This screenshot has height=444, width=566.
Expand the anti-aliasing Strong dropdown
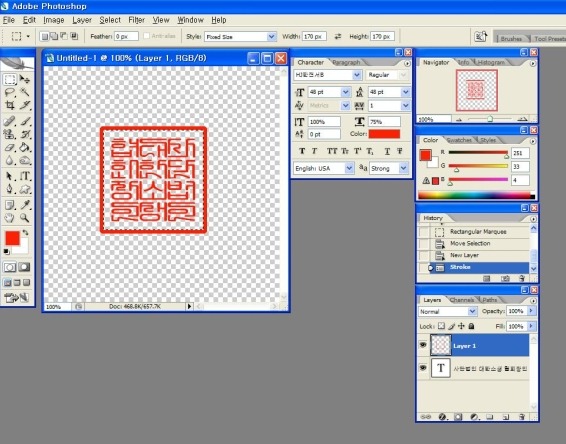(389, 168)
